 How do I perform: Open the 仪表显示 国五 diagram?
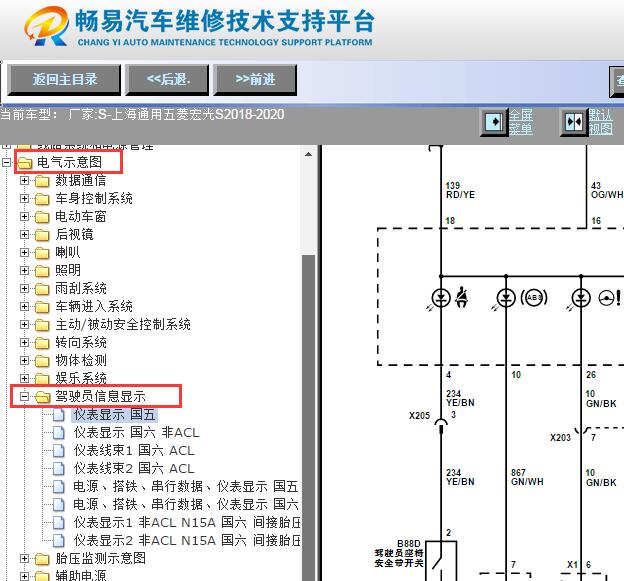point(114,415)
